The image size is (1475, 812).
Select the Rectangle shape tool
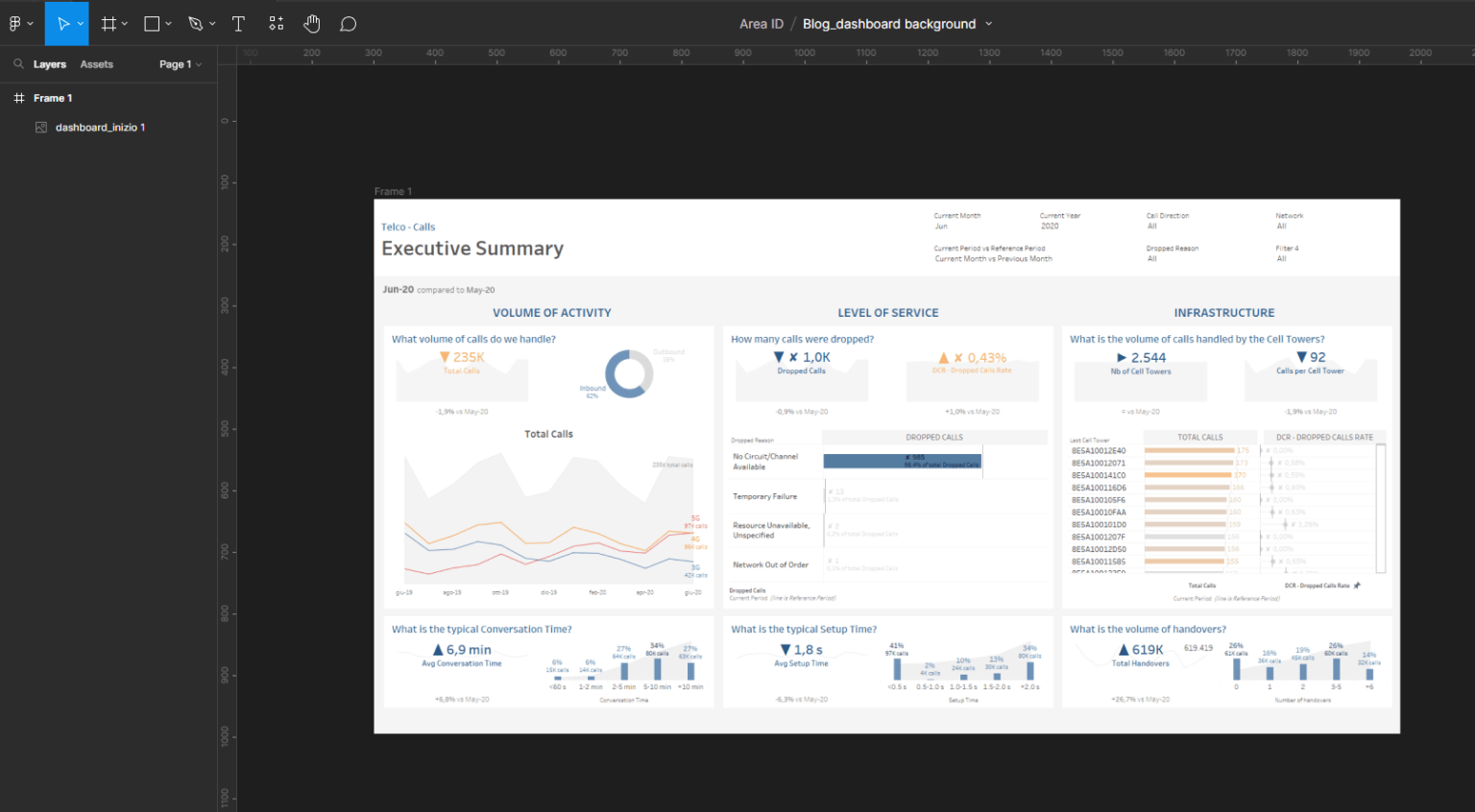pos(150,23)
